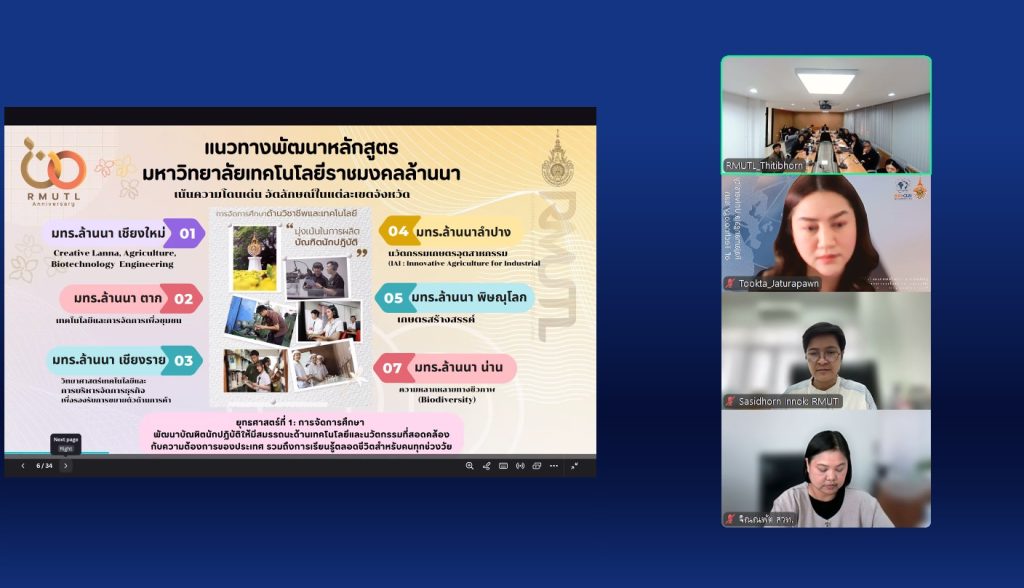1024x588 pixels.
Task: Click muted mic icon on bottom participant
Action: (730, 520)
